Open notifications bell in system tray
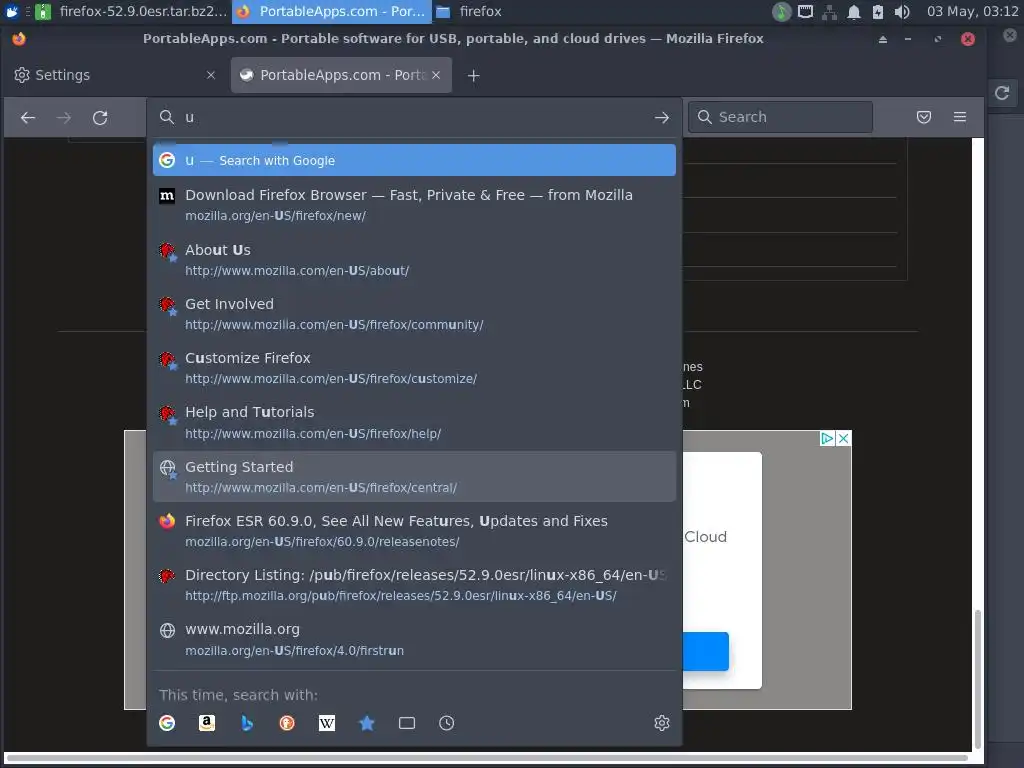Image resolution: width=1024 pixels, height=768 pixels. [x=854, y=12]
